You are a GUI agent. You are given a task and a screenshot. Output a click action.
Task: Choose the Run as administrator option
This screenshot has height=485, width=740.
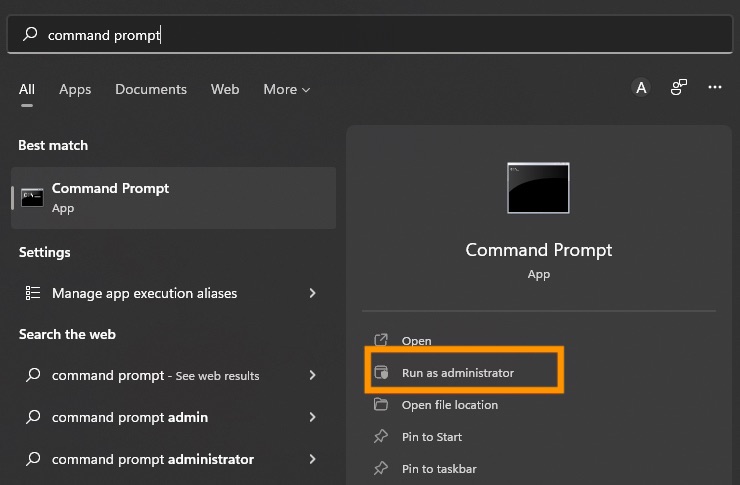pos(458,373)
